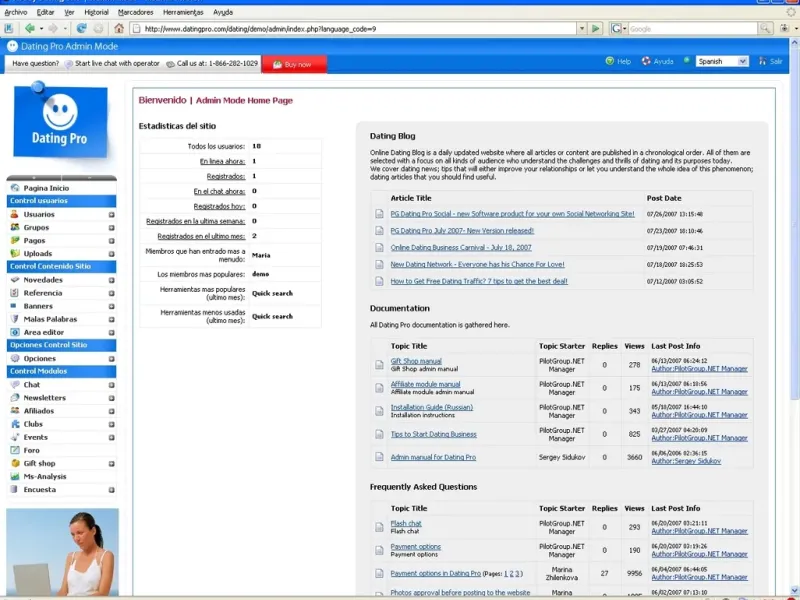800x600 pixels.
Task: Open the Flash chat FAQ topic
Action: pyautogui.click(x=406, y=523)
